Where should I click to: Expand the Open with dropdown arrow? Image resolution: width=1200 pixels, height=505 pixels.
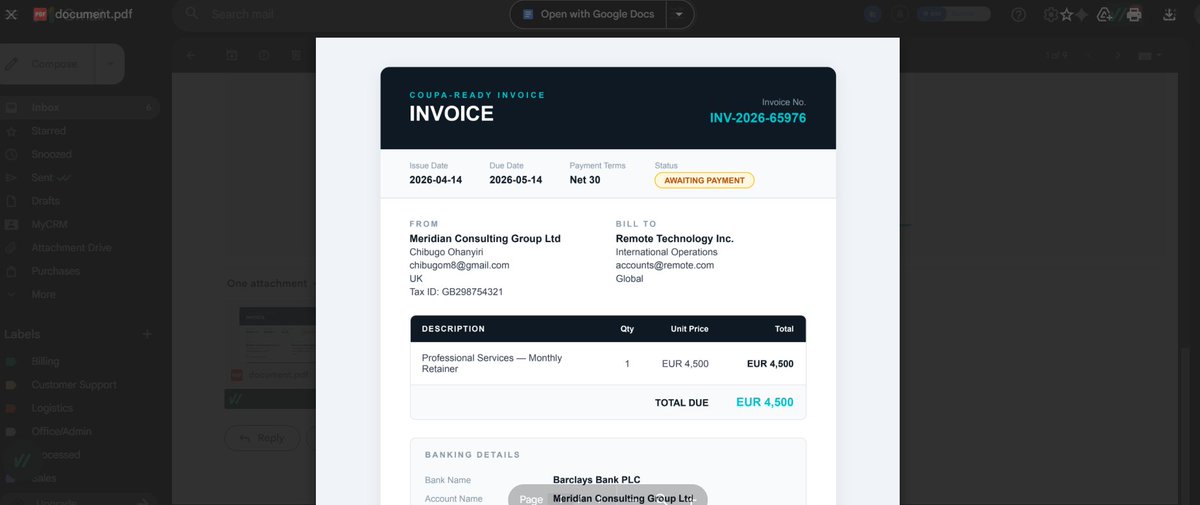coord(680,15)
